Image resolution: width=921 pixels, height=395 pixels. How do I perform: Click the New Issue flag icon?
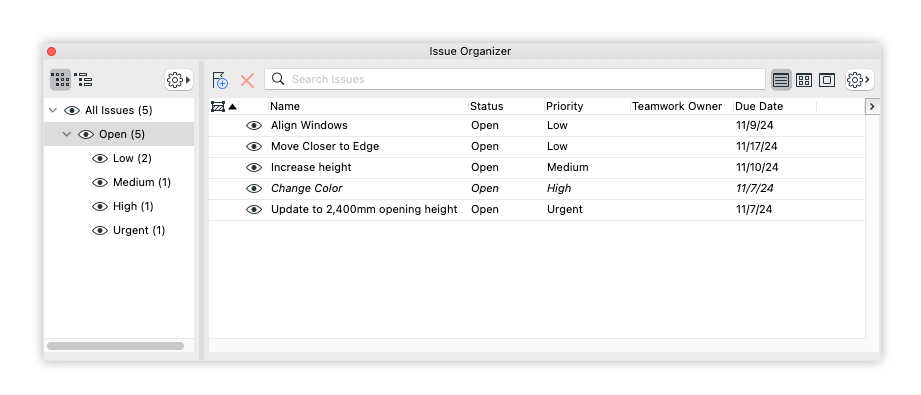click(220, 80)
